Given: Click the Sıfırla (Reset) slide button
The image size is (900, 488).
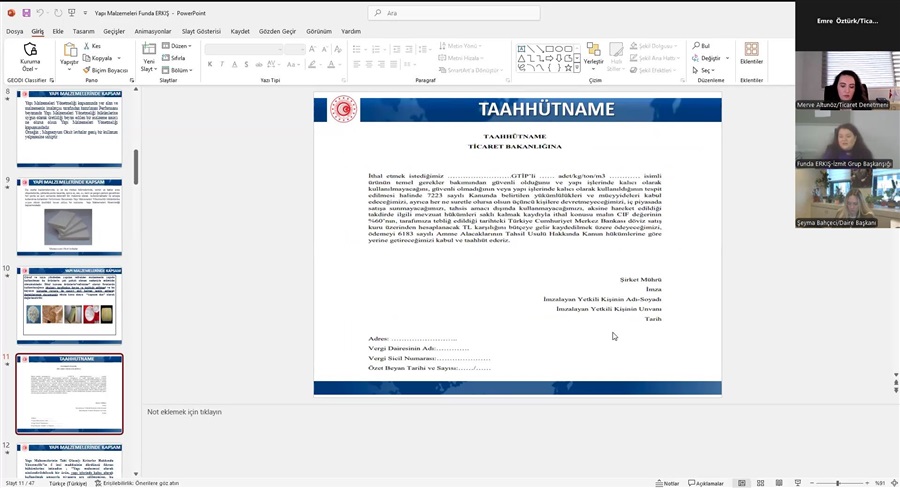Looking at the screenshot, I should (x=176, y=58).
